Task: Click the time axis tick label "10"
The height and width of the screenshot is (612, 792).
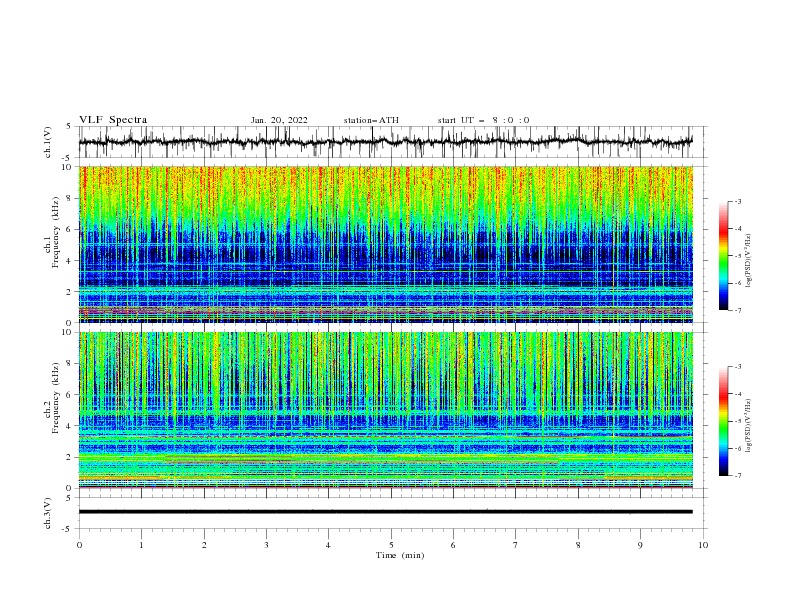Action: [703, 545]
